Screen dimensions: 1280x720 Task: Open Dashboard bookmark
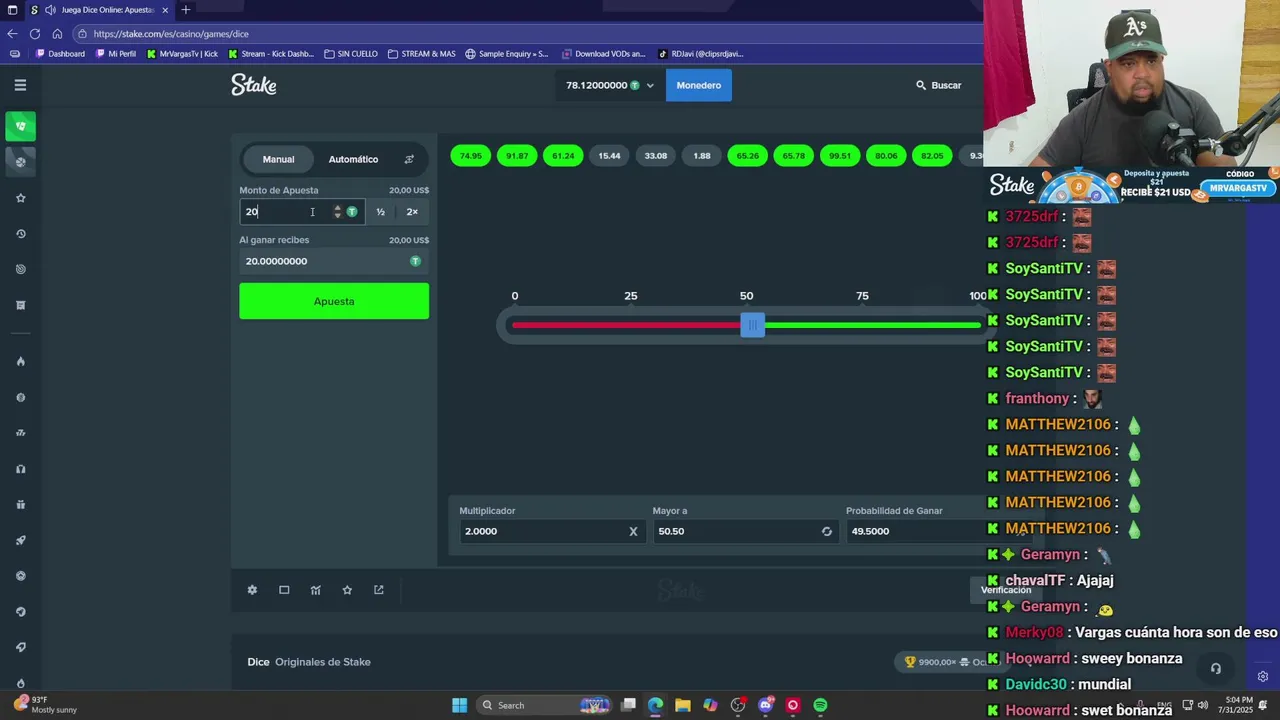click(x=60, y=54)
